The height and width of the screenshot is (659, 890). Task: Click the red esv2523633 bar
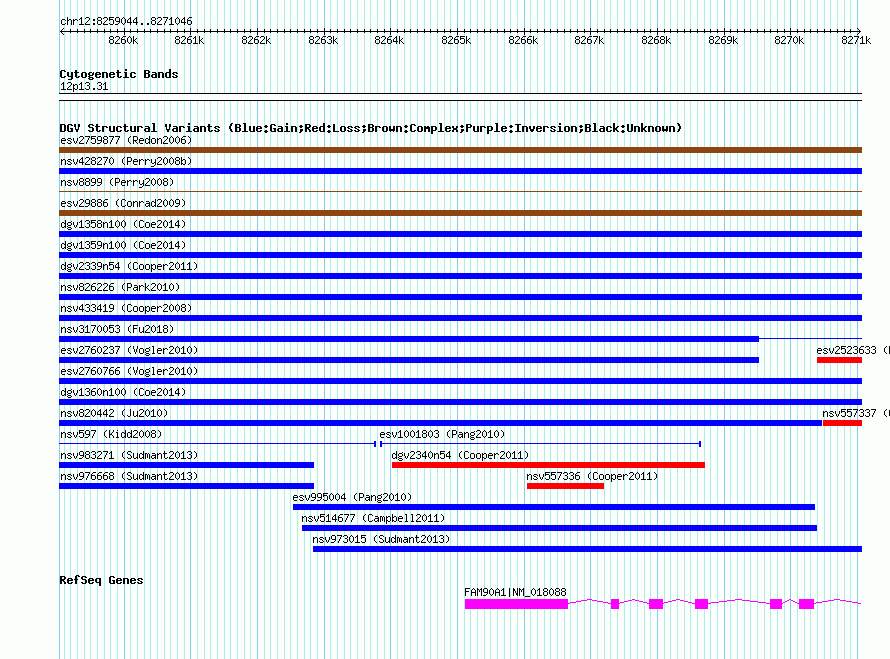click(x=839, y=360)
